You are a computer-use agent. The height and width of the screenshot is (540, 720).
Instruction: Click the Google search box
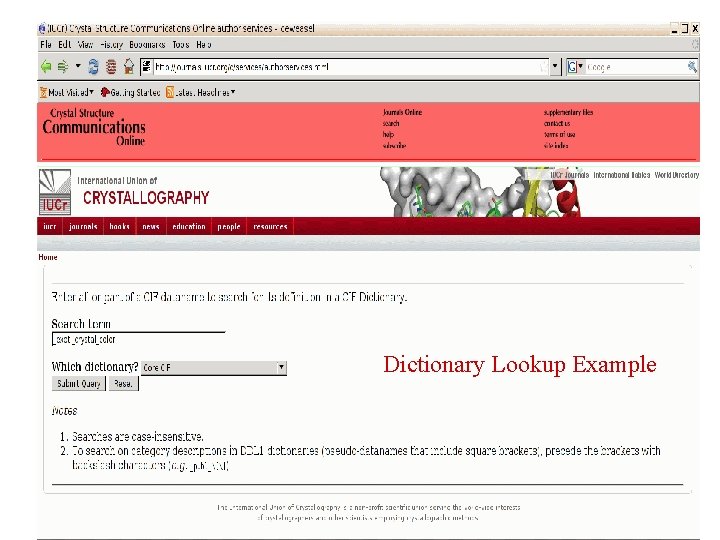point(636,67)
